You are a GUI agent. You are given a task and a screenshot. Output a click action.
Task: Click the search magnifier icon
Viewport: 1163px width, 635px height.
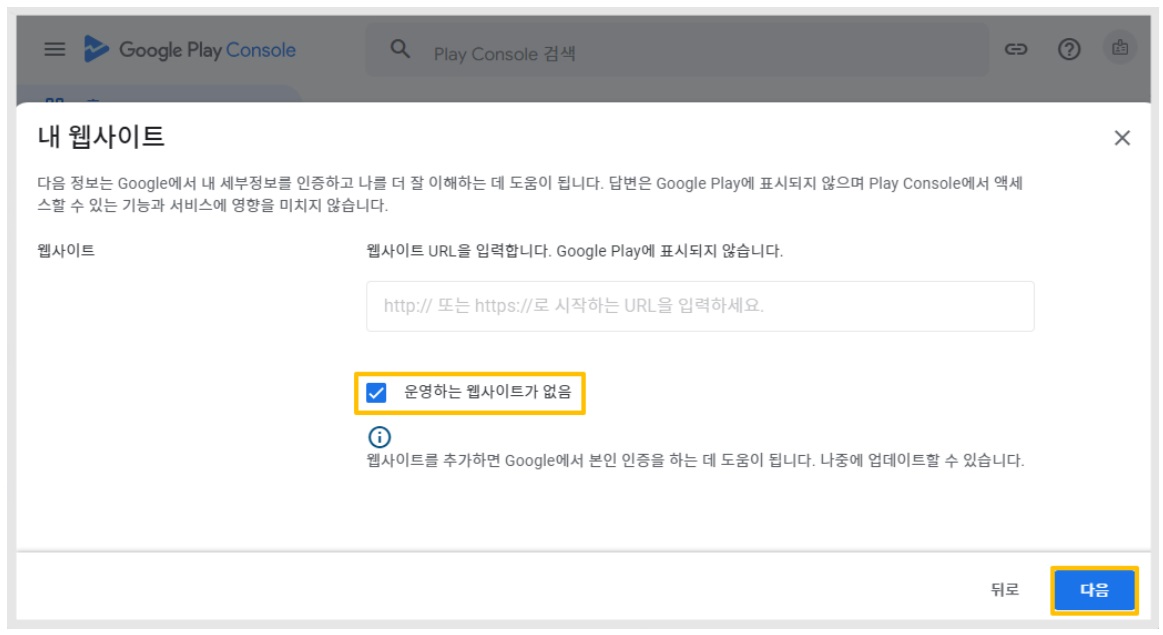400,50
